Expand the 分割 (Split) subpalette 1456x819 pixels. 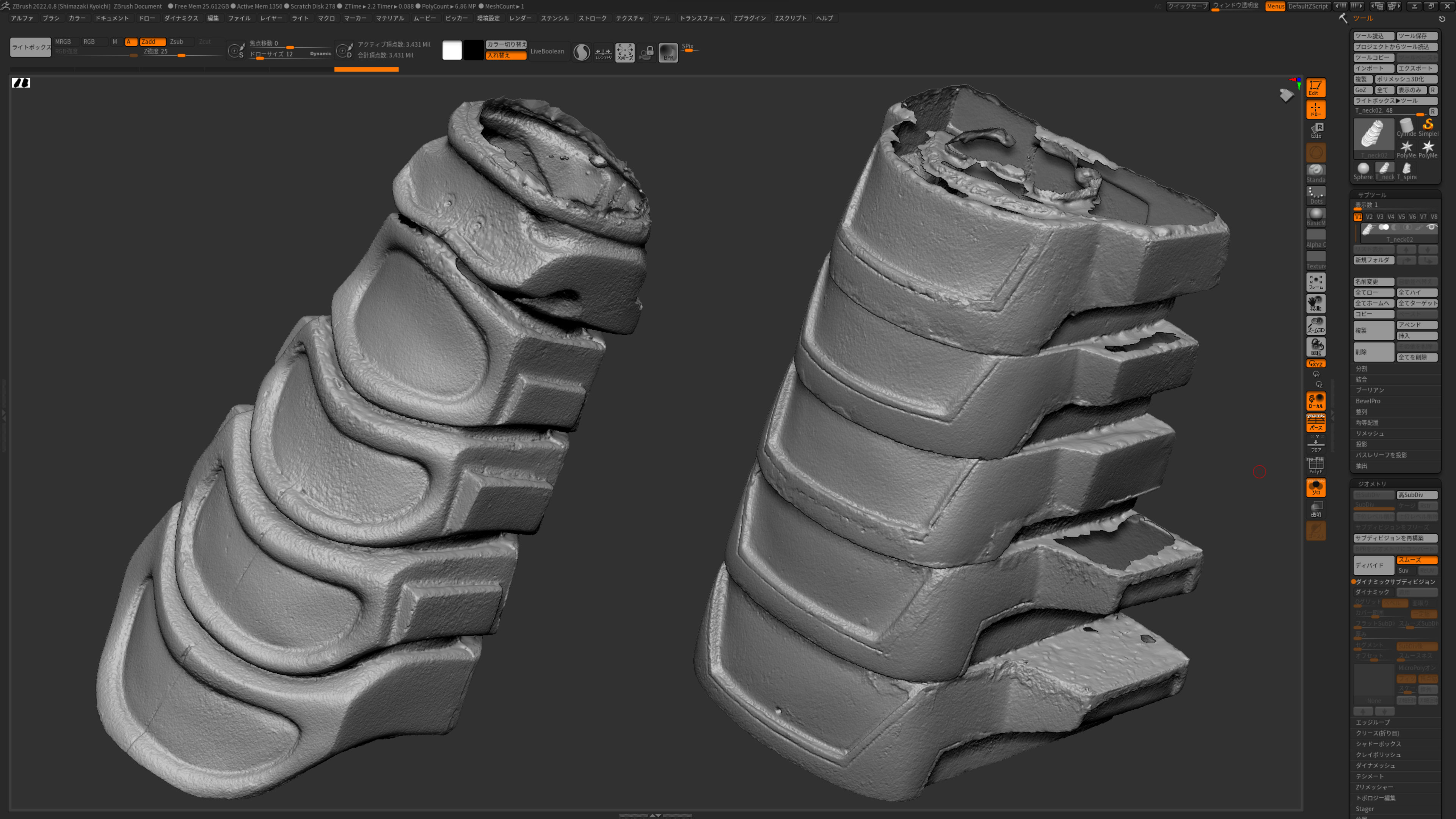1361,369
